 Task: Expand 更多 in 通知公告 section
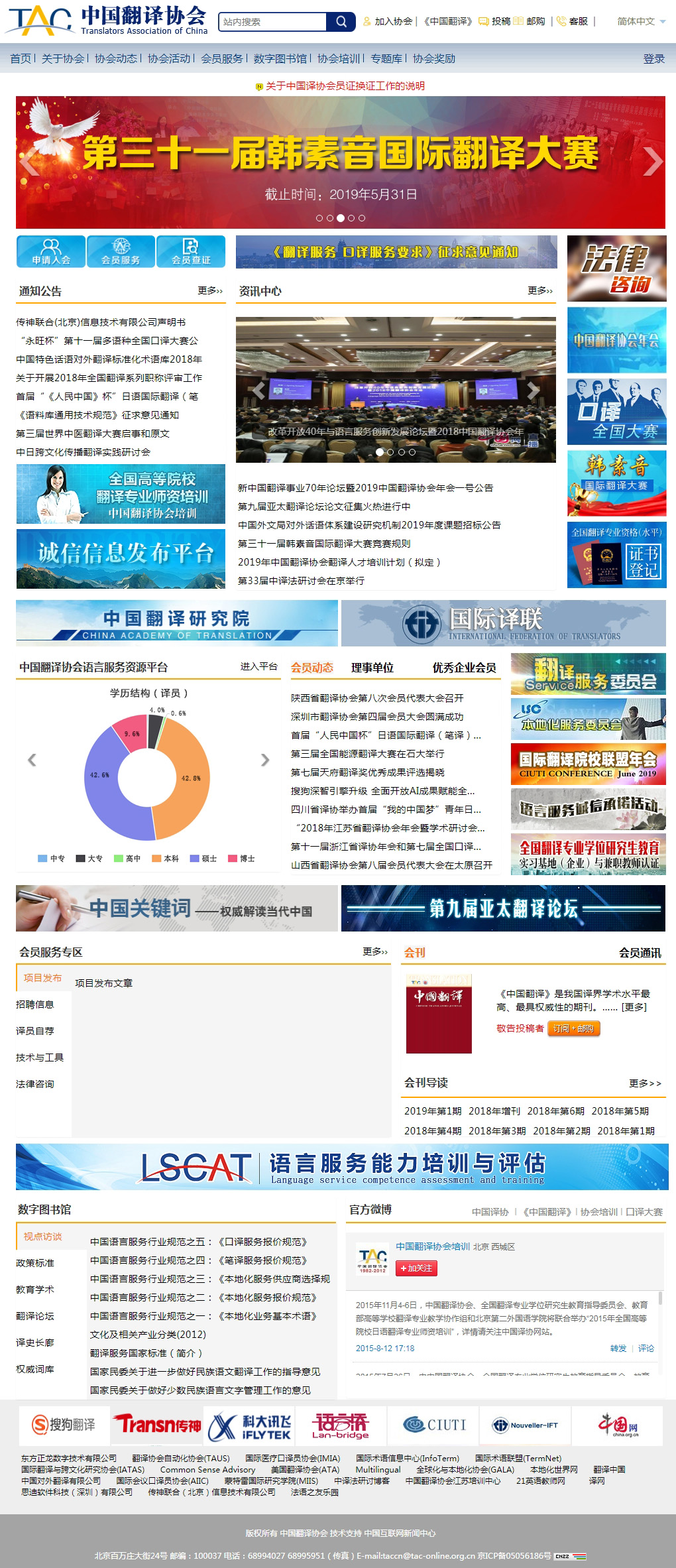(209, 290)
